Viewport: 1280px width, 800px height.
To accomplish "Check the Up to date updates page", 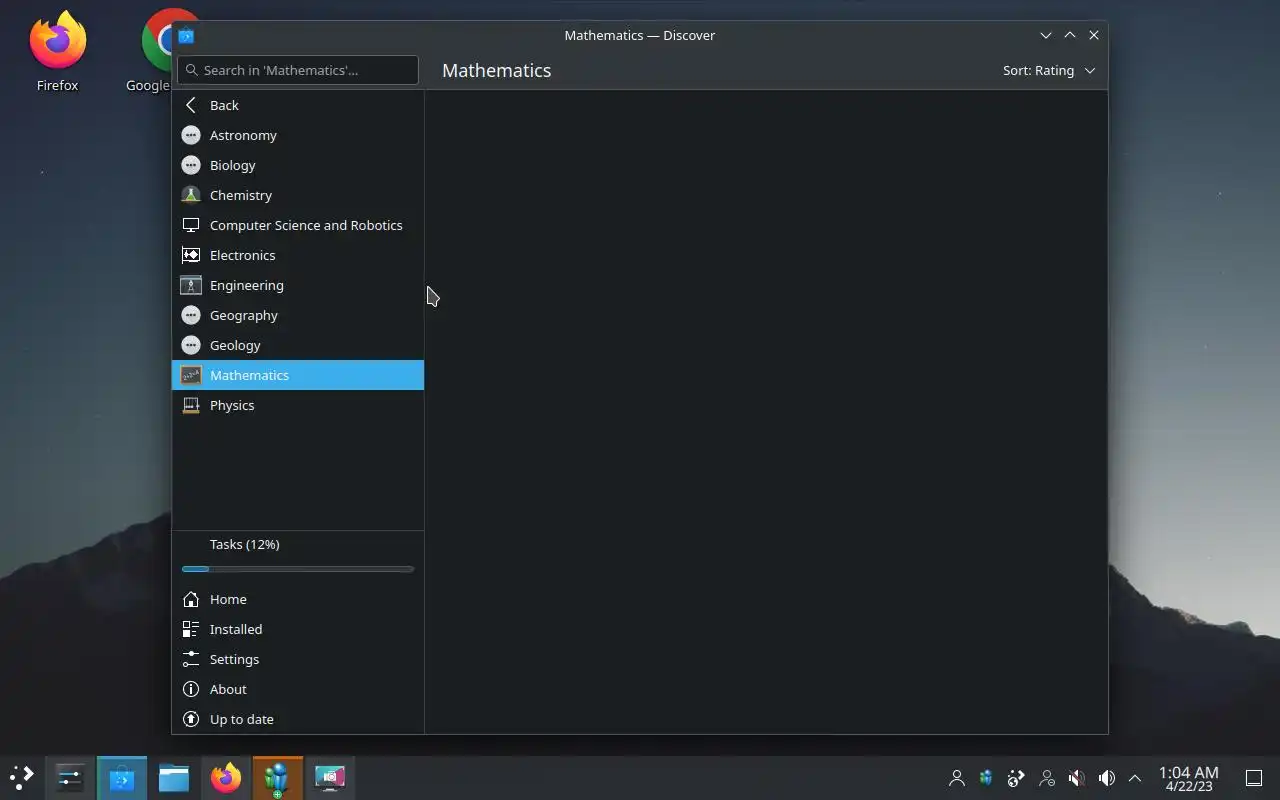I will (298, 719).
